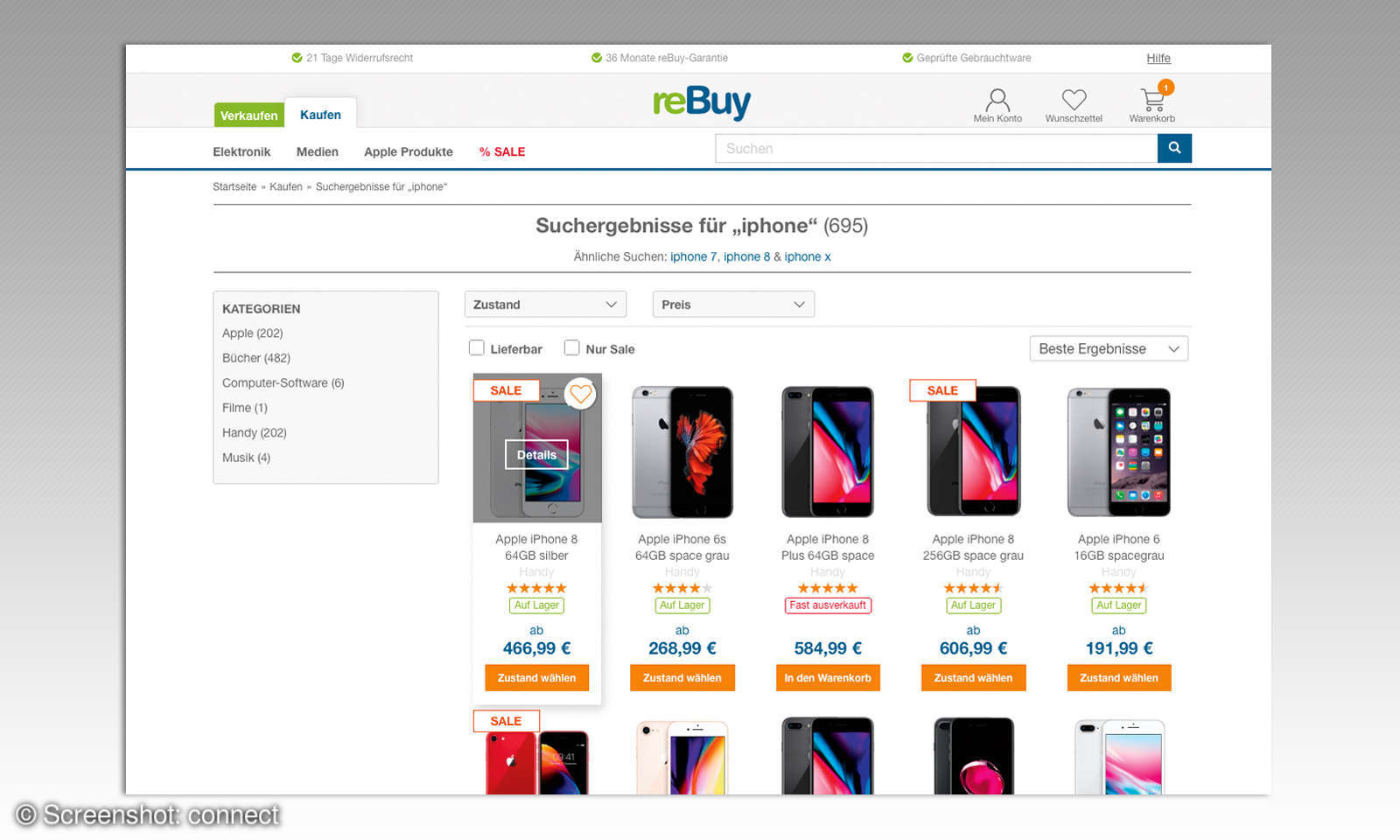The image size is (1400, 840).
Task: Open the Wunschzettel heart icon
Action: pyautogui.click(x=1074, y=100)
